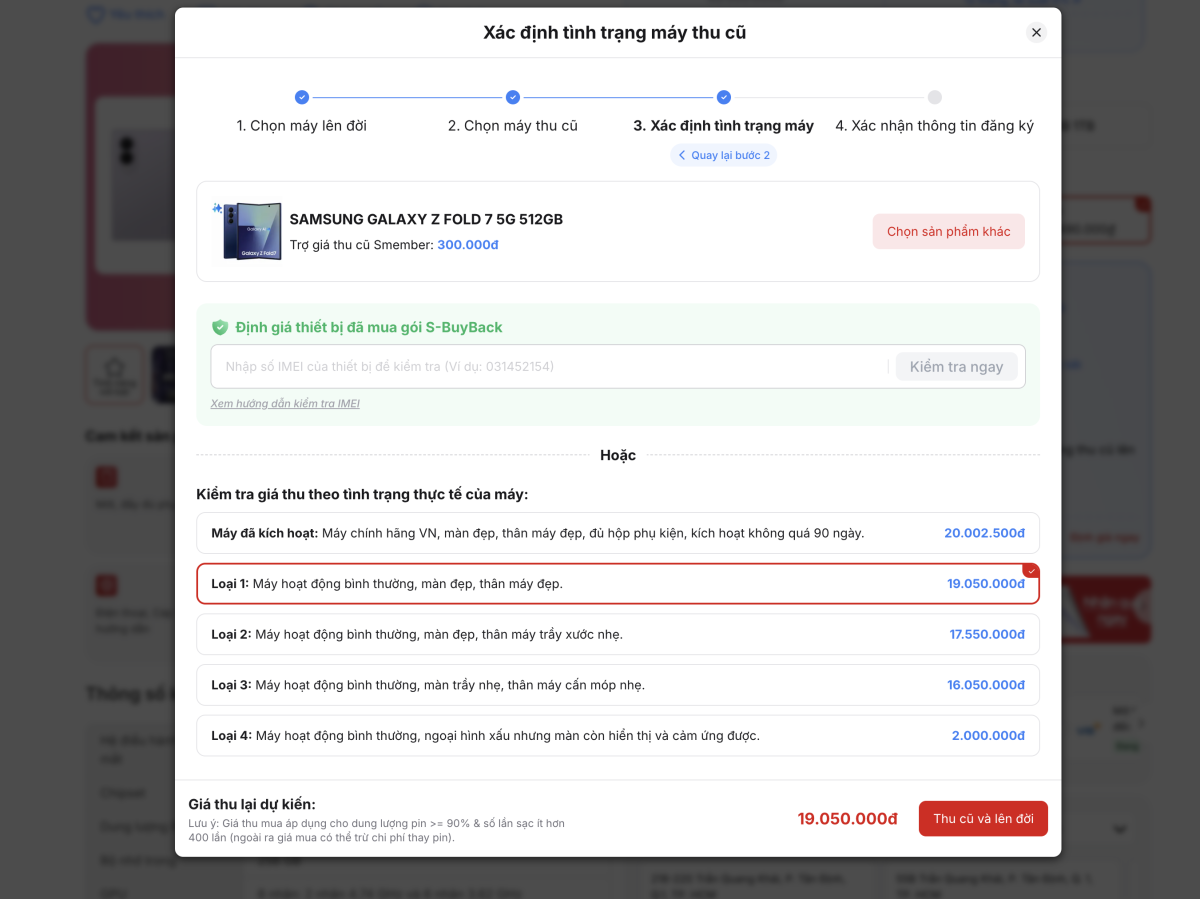Focus the IMEI number input field
This screenshot has height=899, width=1200.
548,367
